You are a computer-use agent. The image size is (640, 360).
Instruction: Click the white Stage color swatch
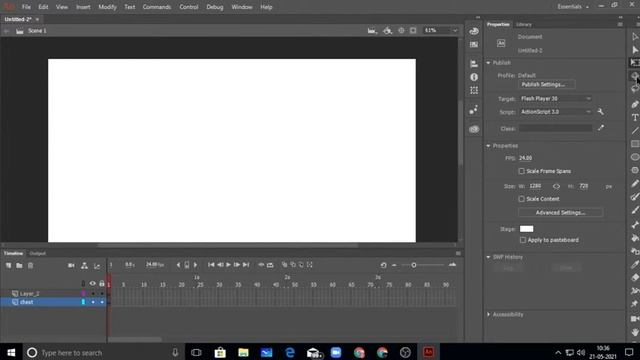pos(527,229)
